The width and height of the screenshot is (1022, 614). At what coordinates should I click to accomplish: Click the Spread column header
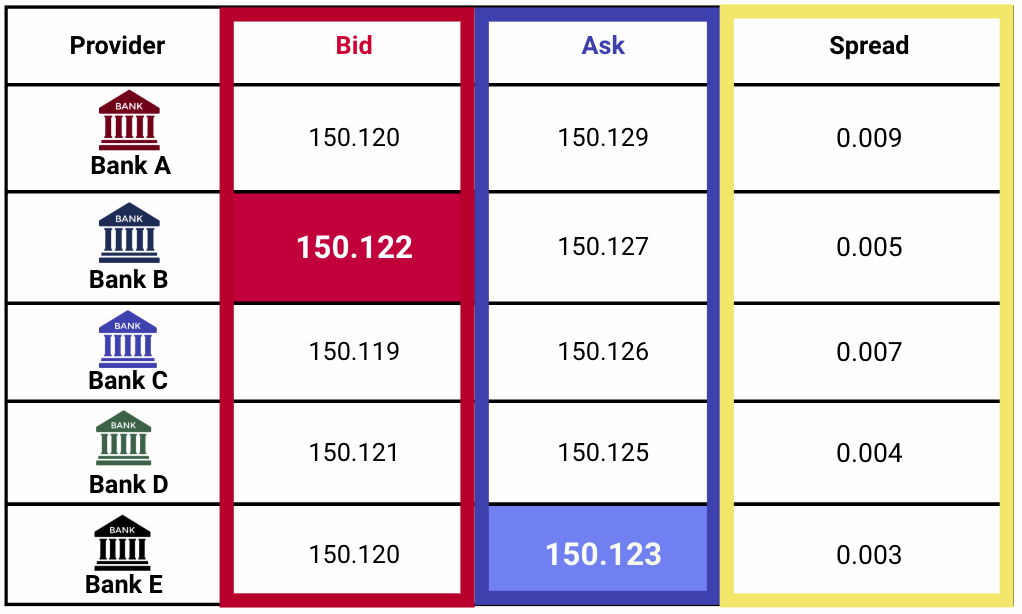pyautogui.click(x=869, y=46)
